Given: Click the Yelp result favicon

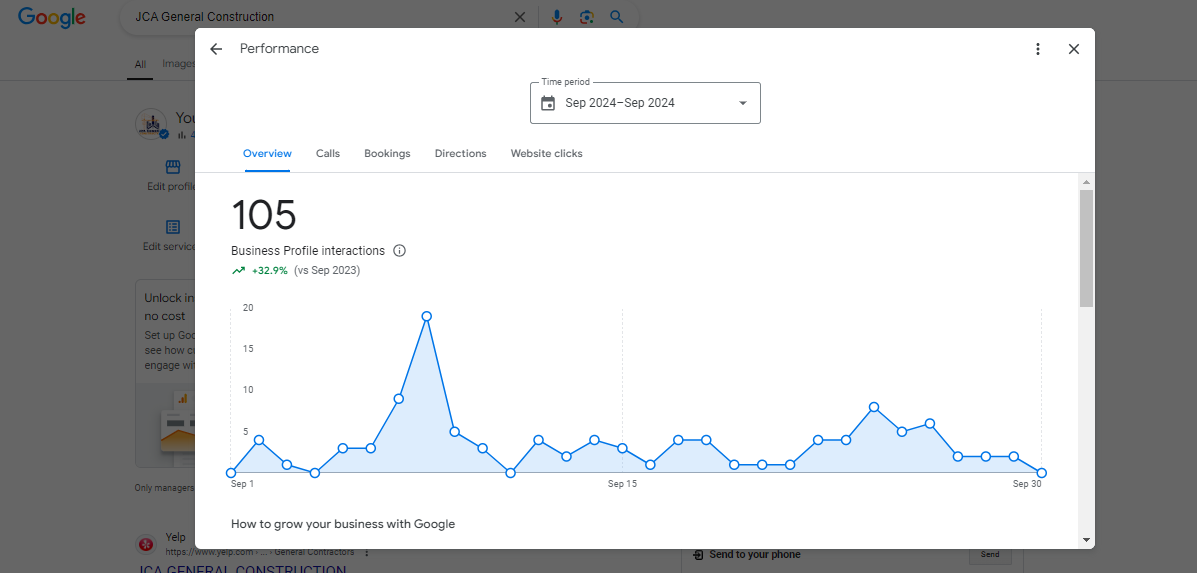Looking at the screenshot, I should [x=146, y=544].
